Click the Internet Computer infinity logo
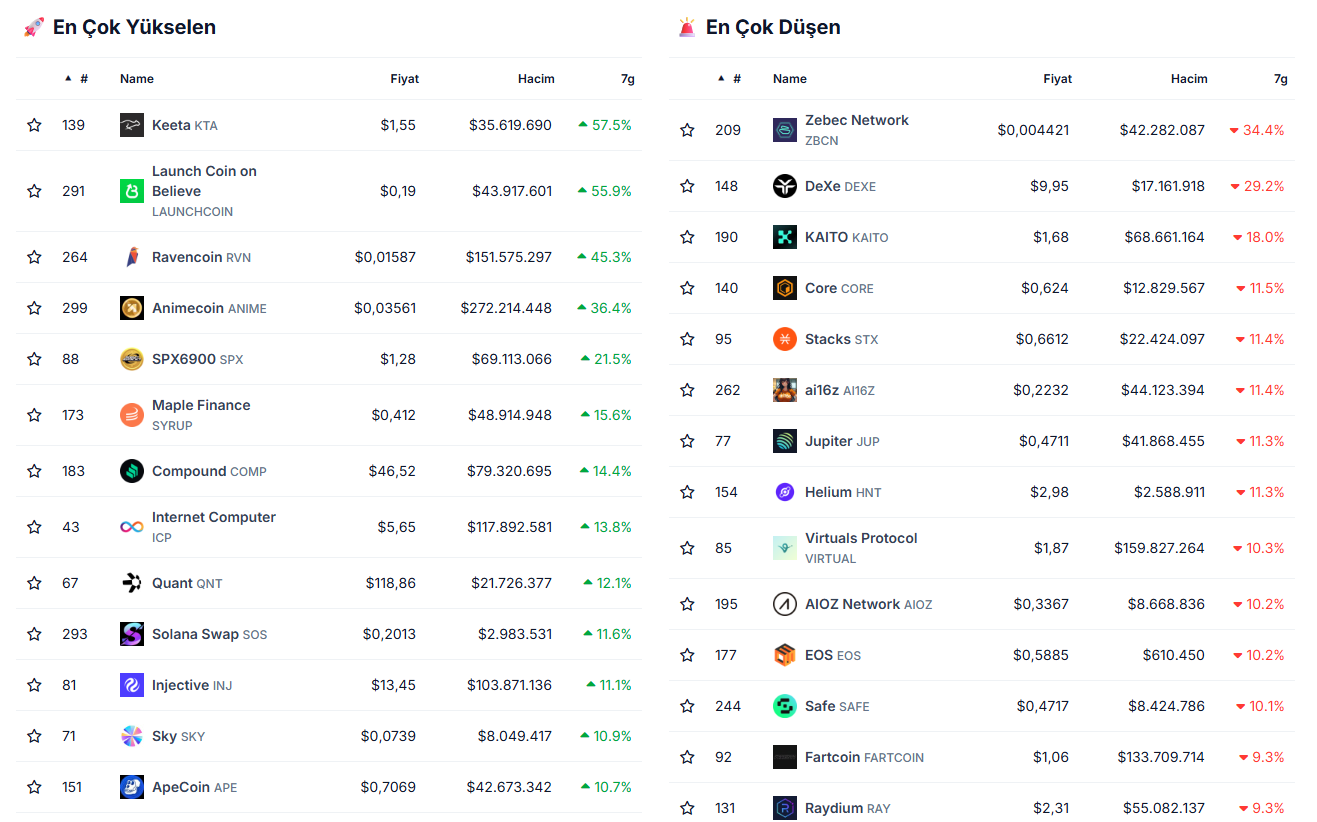The image size is (1317, 822). [131, 527]
